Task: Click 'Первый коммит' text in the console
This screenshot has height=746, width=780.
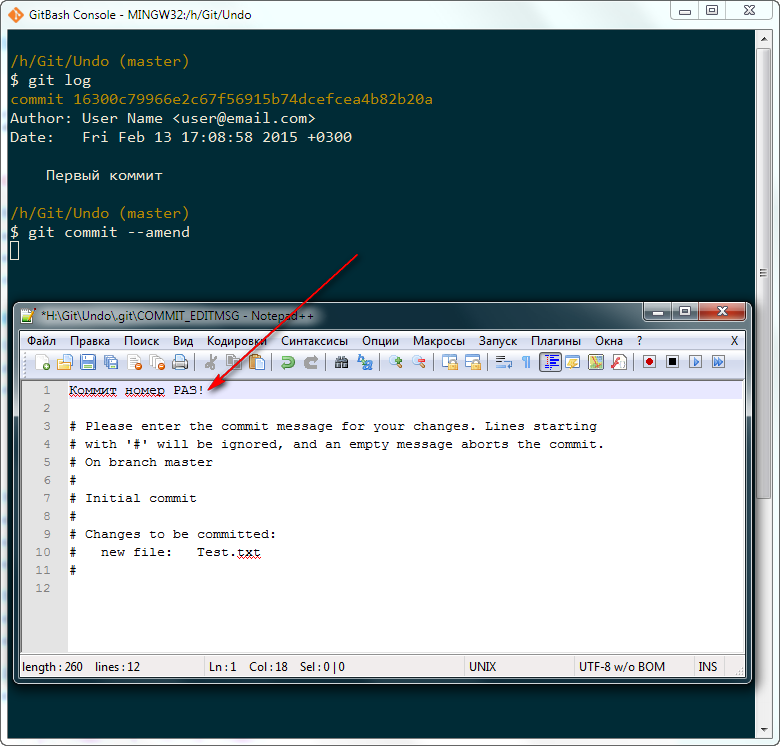Action: [x=104, y=175]
